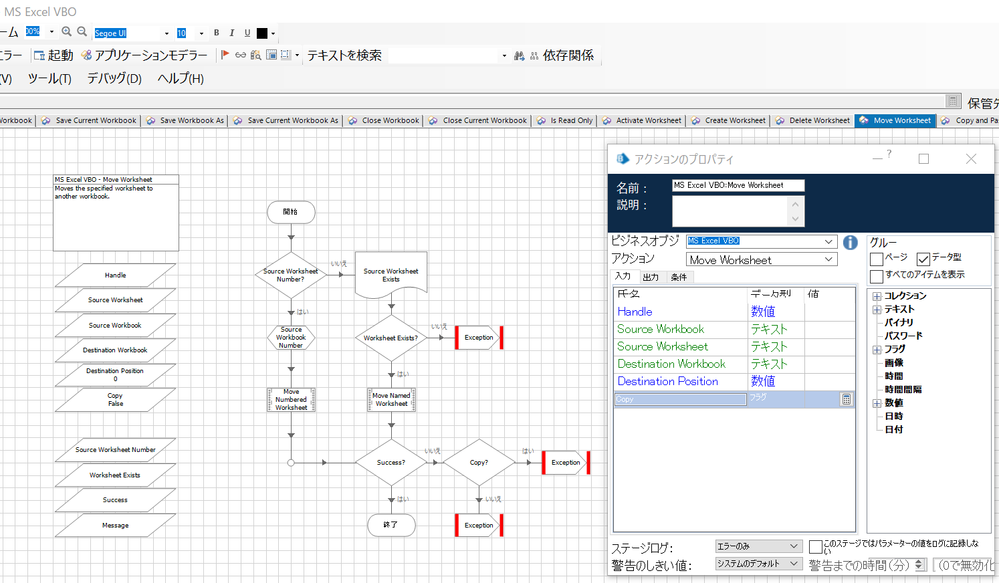This screenshot has width=999, height=583.
Task: Expand the 数値 tree node
Action: click(877, 403)
